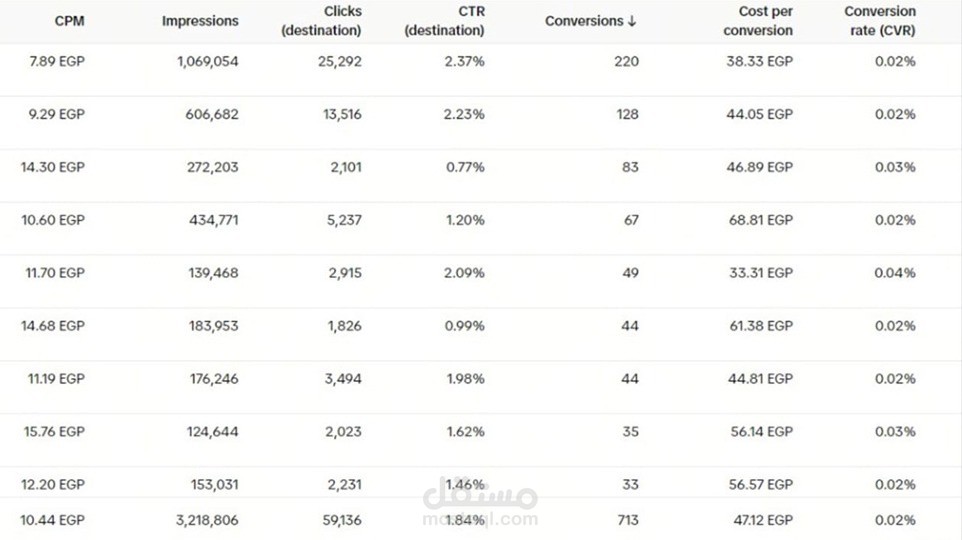Select the 38.33 EGP cost cell
Image resolution: width=962 pixels, height=540 pixels.
(759, 61)
